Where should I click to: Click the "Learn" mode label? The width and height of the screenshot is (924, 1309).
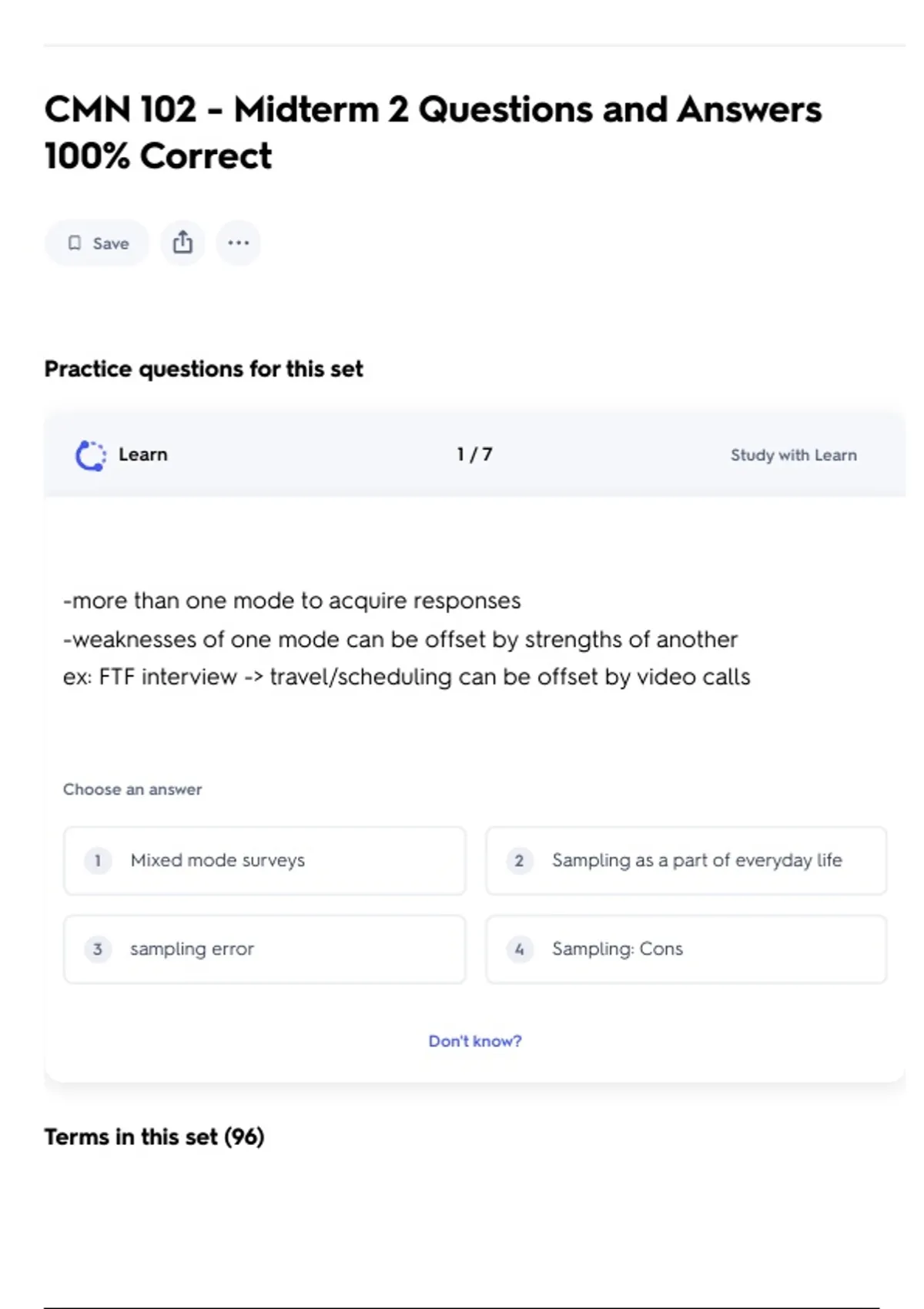pos(143,454)
